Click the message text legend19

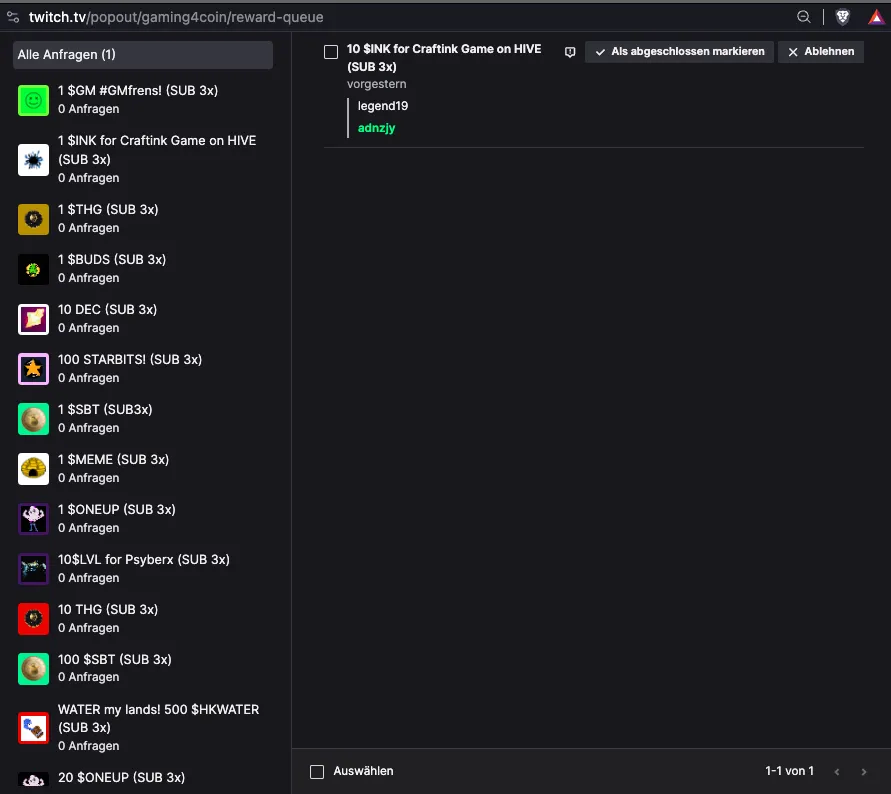(382, 106)
